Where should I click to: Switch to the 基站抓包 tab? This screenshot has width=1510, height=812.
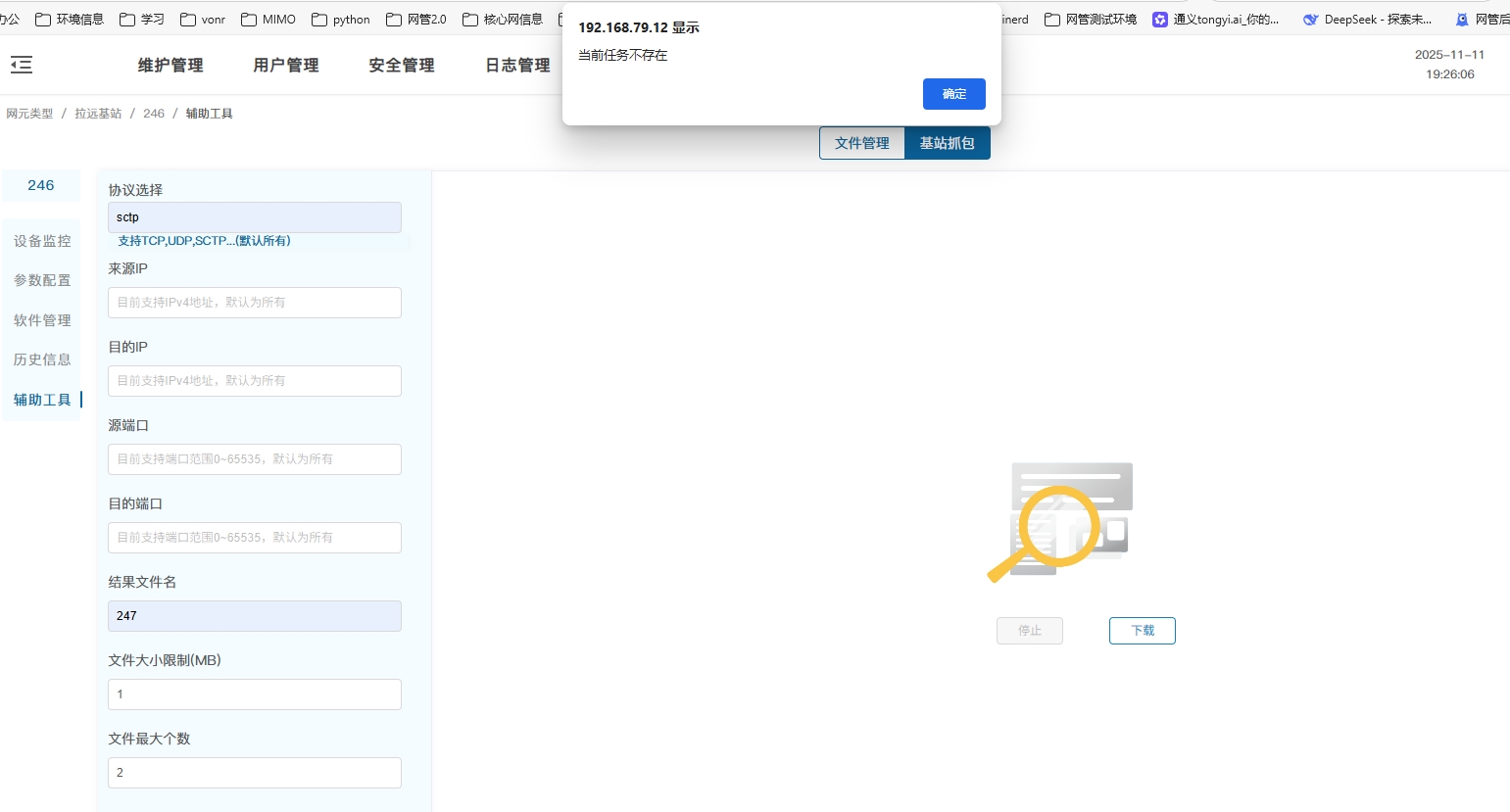click(x=947, y=143)
